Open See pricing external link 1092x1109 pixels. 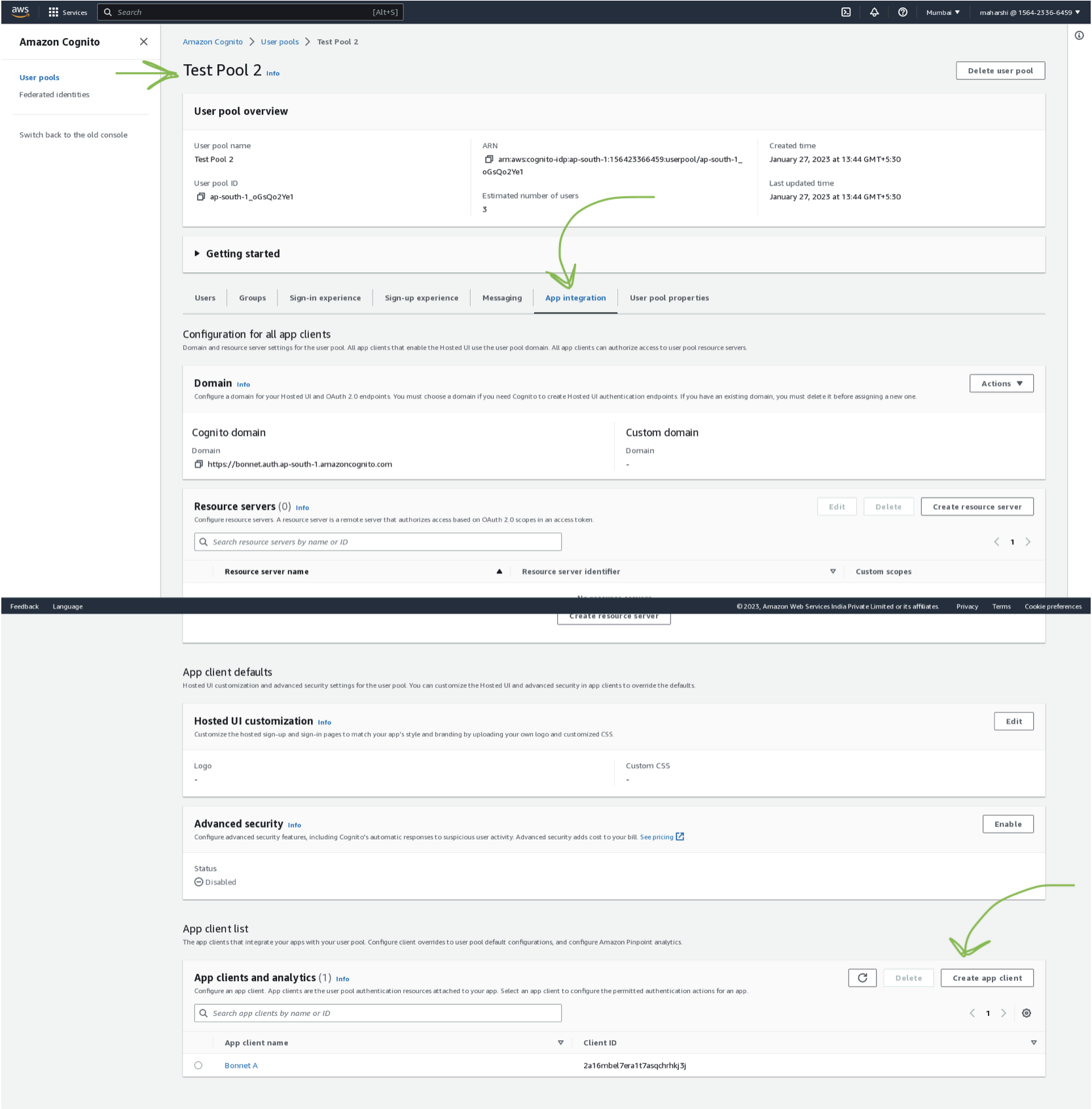pos(662,837)
